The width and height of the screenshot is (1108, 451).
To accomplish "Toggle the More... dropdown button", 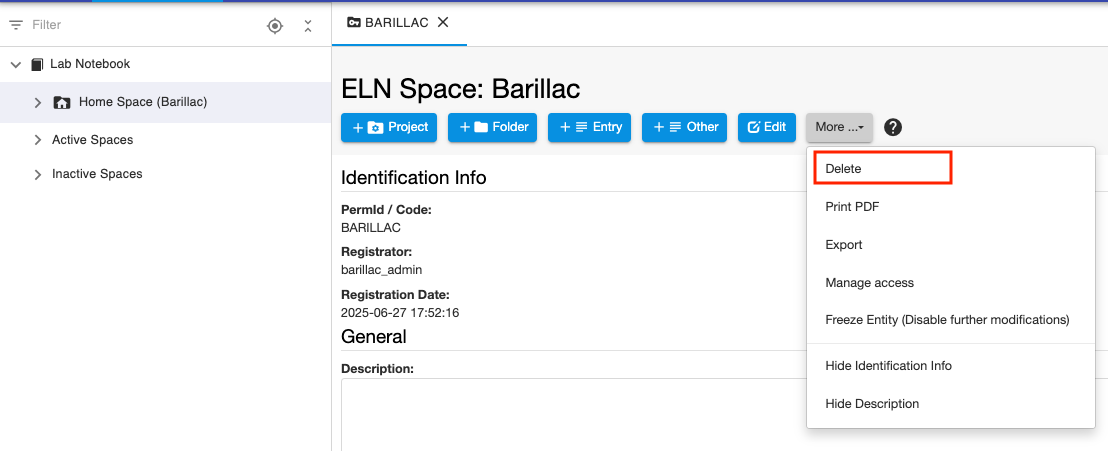I will pos(839,127).
